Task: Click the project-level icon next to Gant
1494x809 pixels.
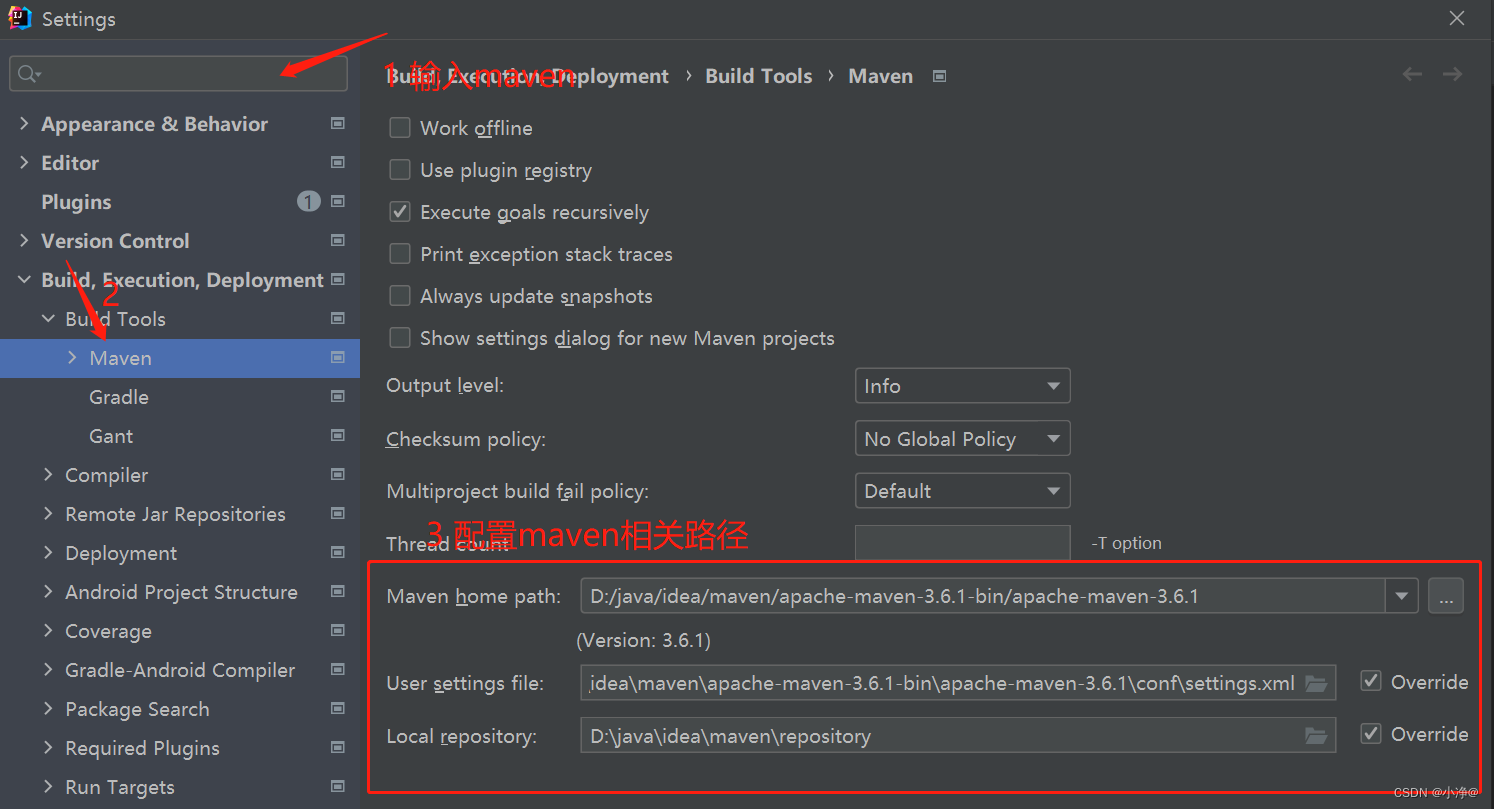Action: [338, 436]
